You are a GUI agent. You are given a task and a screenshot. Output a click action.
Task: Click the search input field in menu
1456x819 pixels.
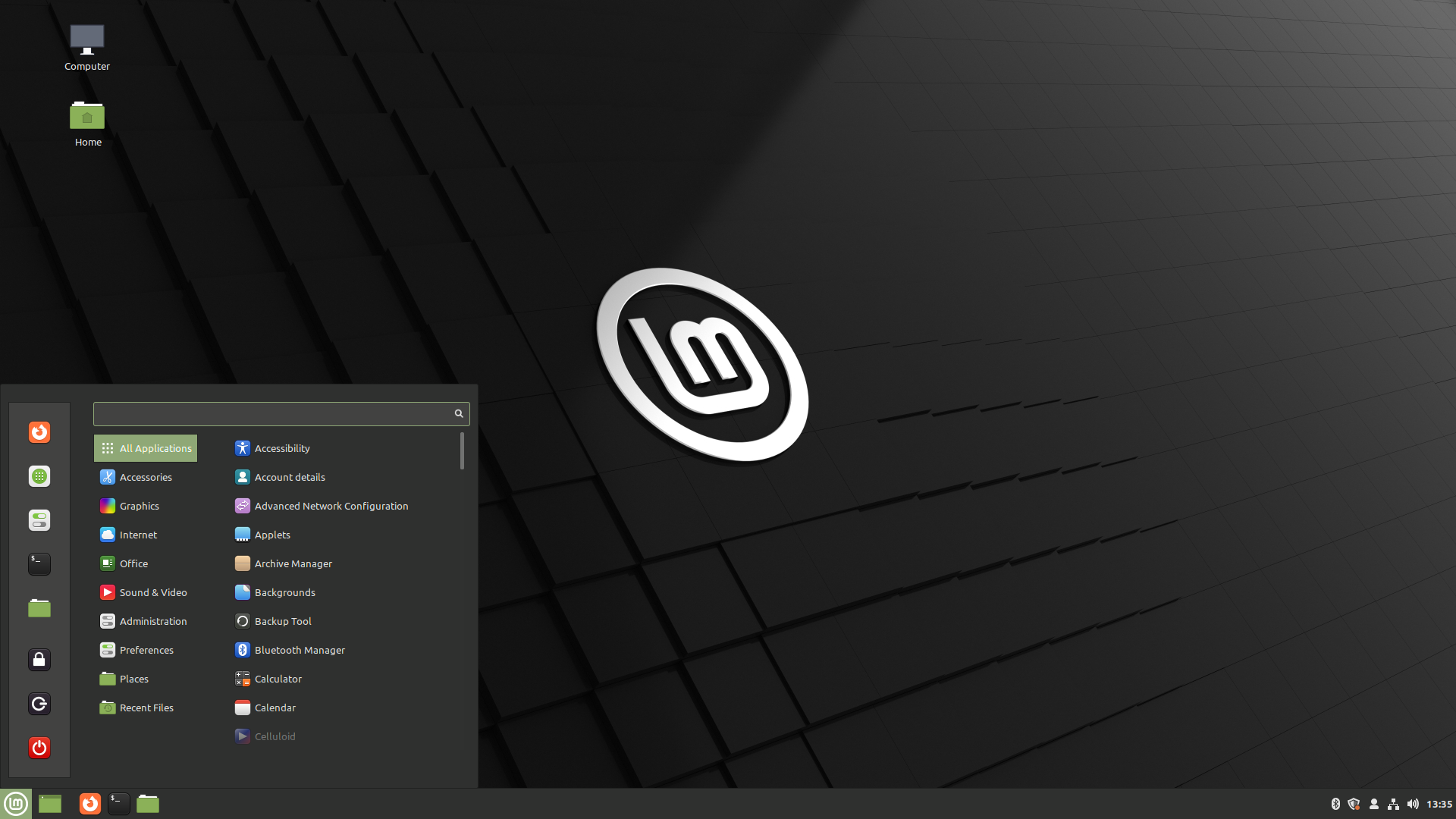tap(281, 413)
